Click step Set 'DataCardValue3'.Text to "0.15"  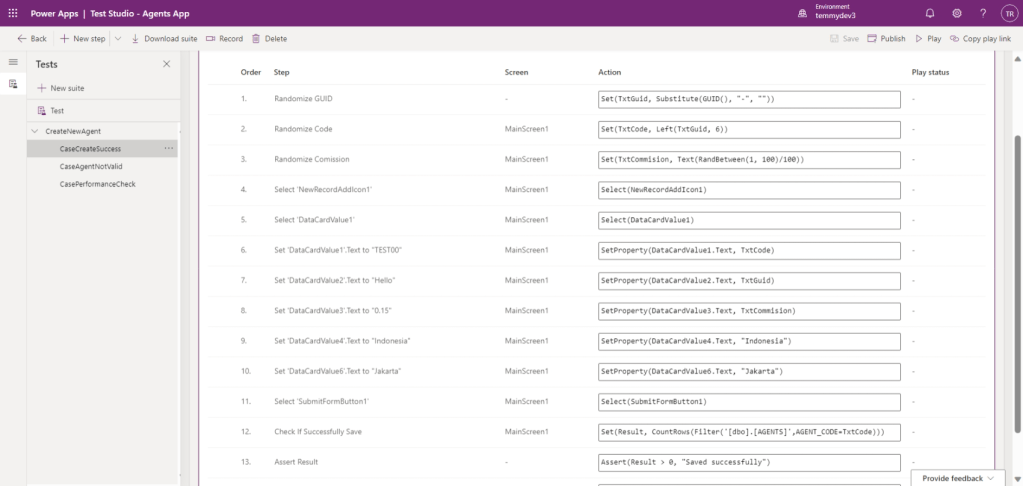pyautogui.click(x=333, y=311)
